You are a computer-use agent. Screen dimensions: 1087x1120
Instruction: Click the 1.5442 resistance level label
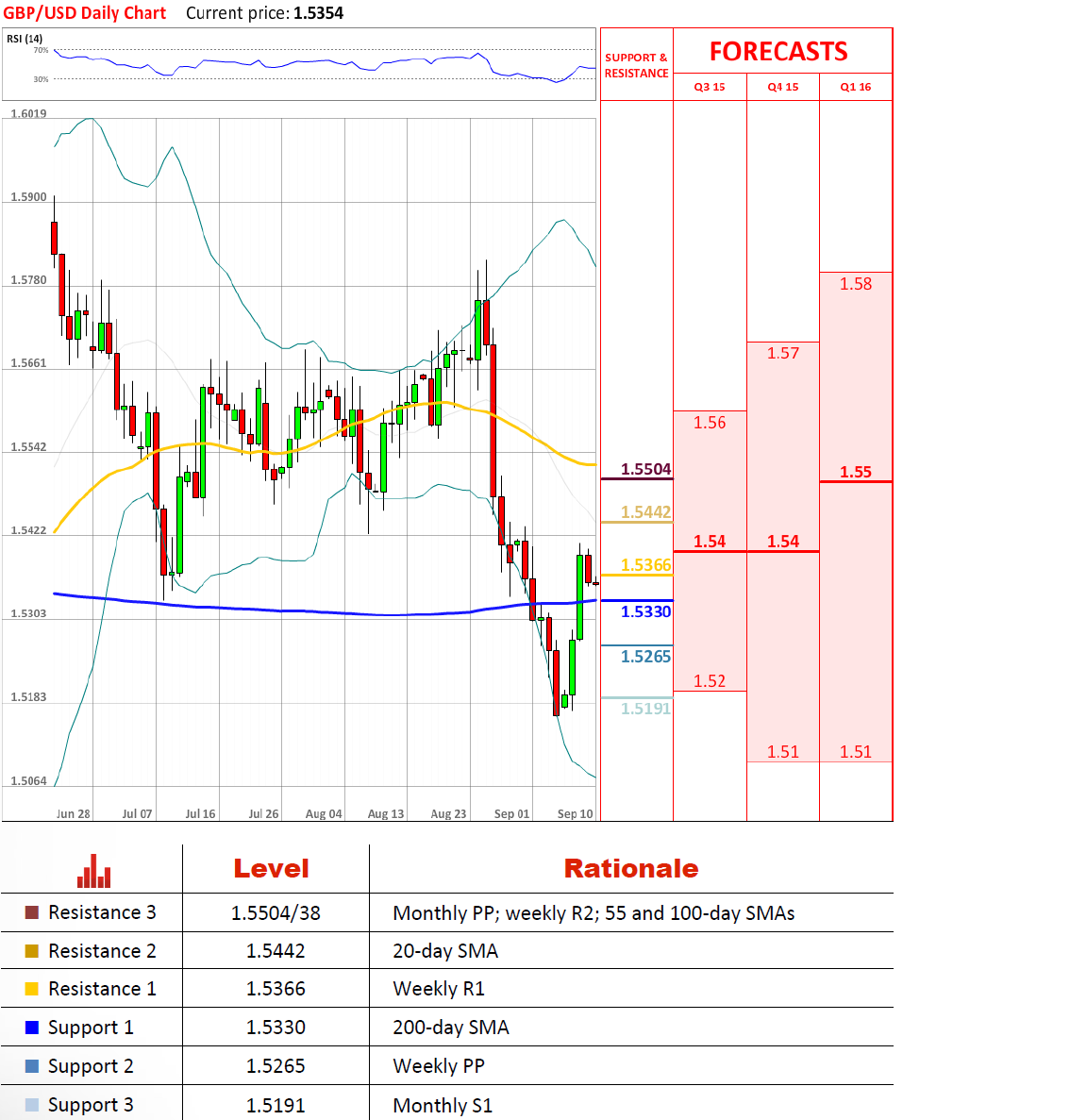(645, 512)
